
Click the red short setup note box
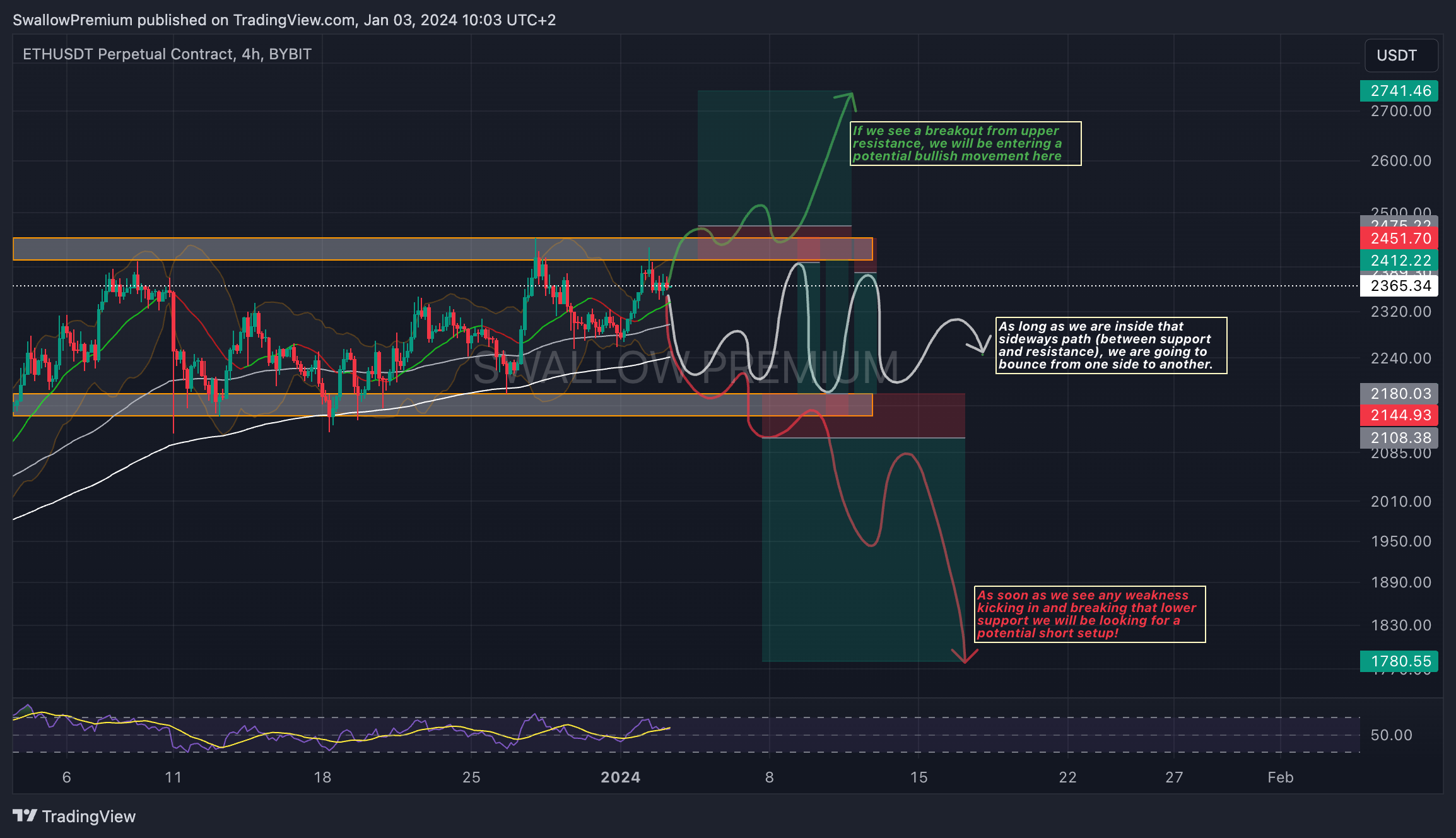[x=1090, y=615]
